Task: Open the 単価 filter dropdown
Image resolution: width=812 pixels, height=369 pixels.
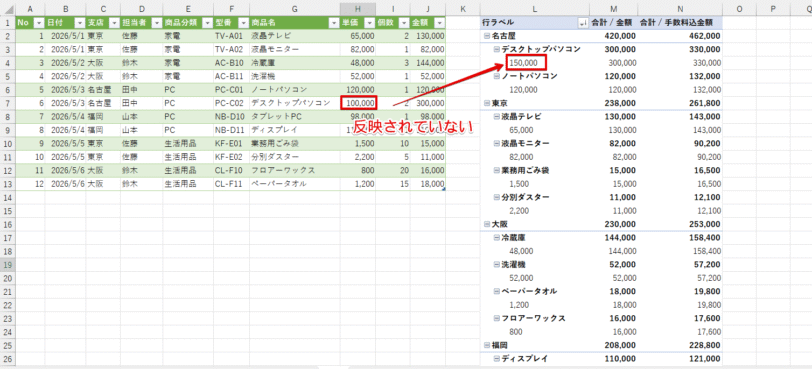Action: tap(369, 23)
